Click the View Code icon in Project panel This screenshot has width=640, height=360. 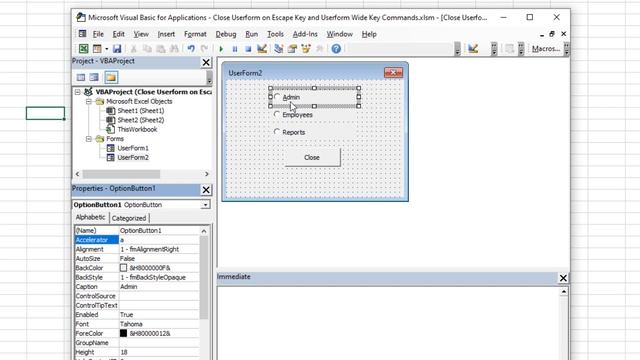(81, 77)
